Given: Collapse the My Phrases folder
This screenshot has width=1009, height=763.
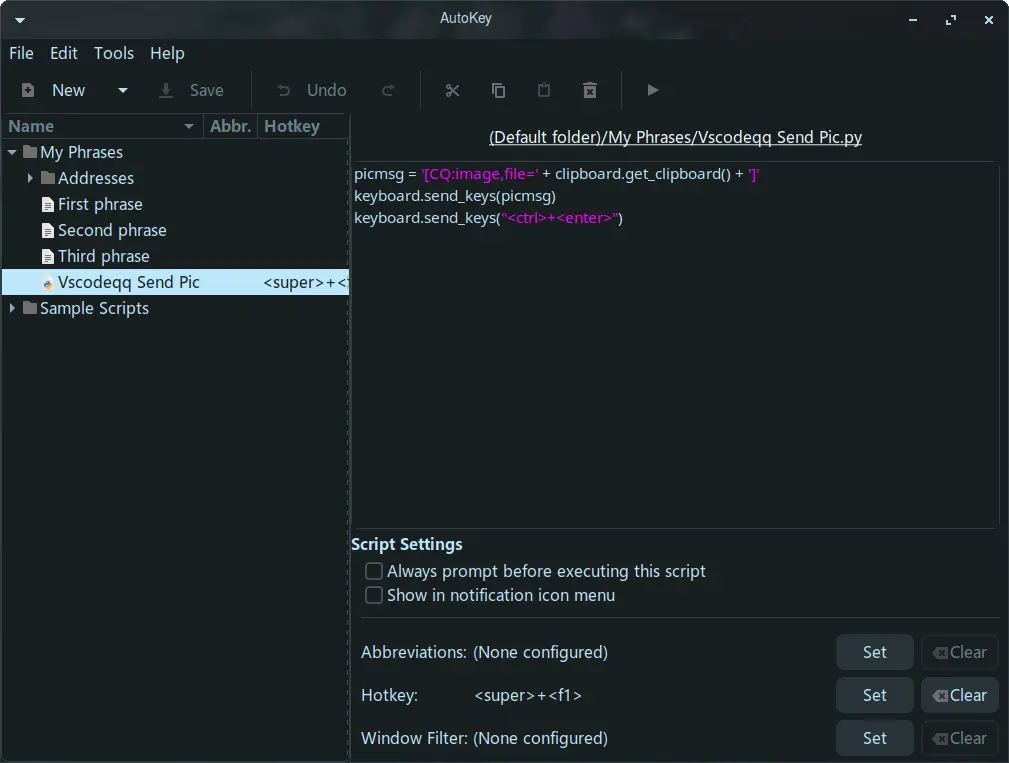Looking at the screenshot, I should [12, 152].
